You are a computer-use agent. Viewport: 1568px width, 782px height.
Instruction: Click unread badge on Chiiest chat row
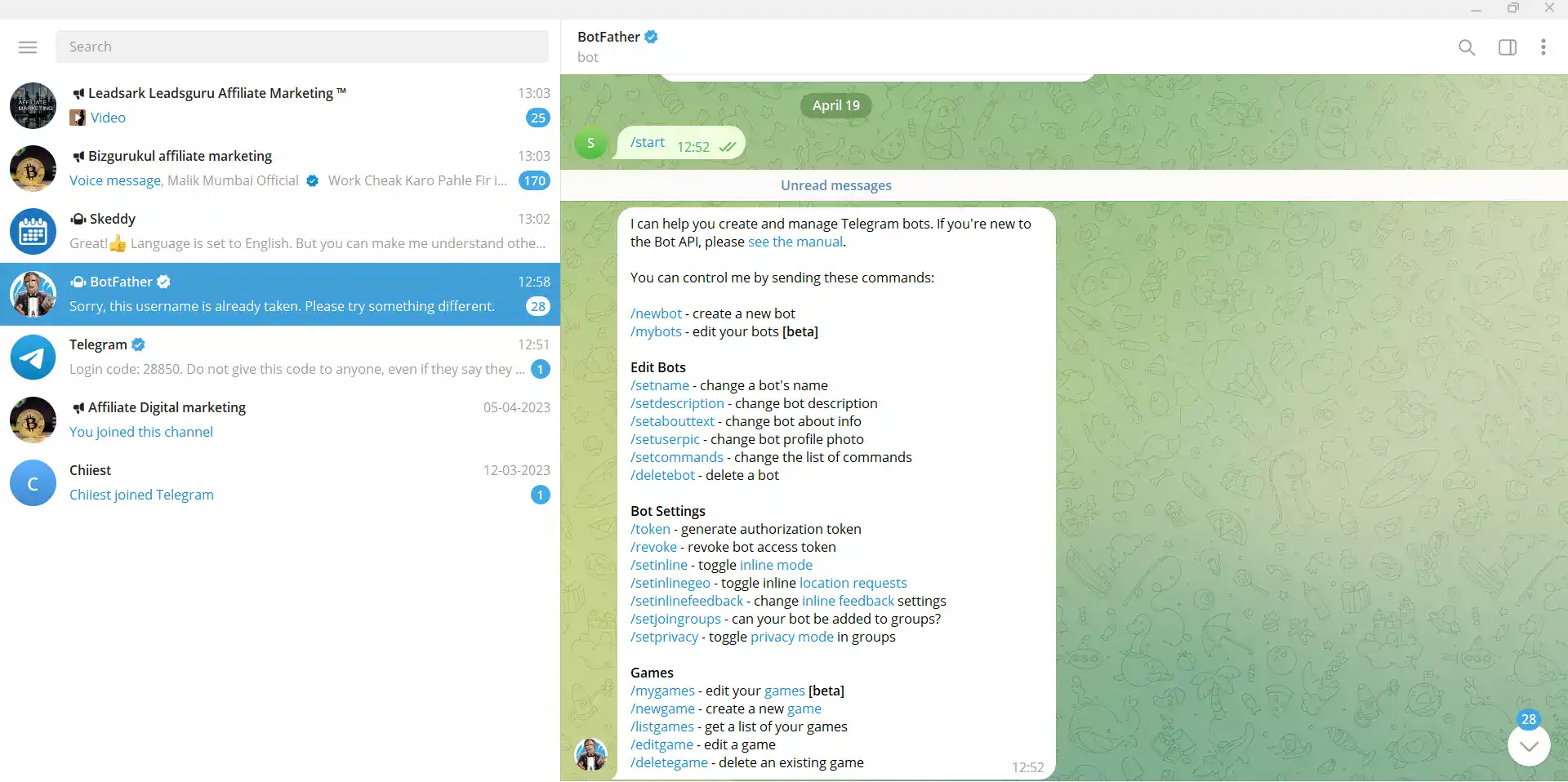(x=540, y=495)
